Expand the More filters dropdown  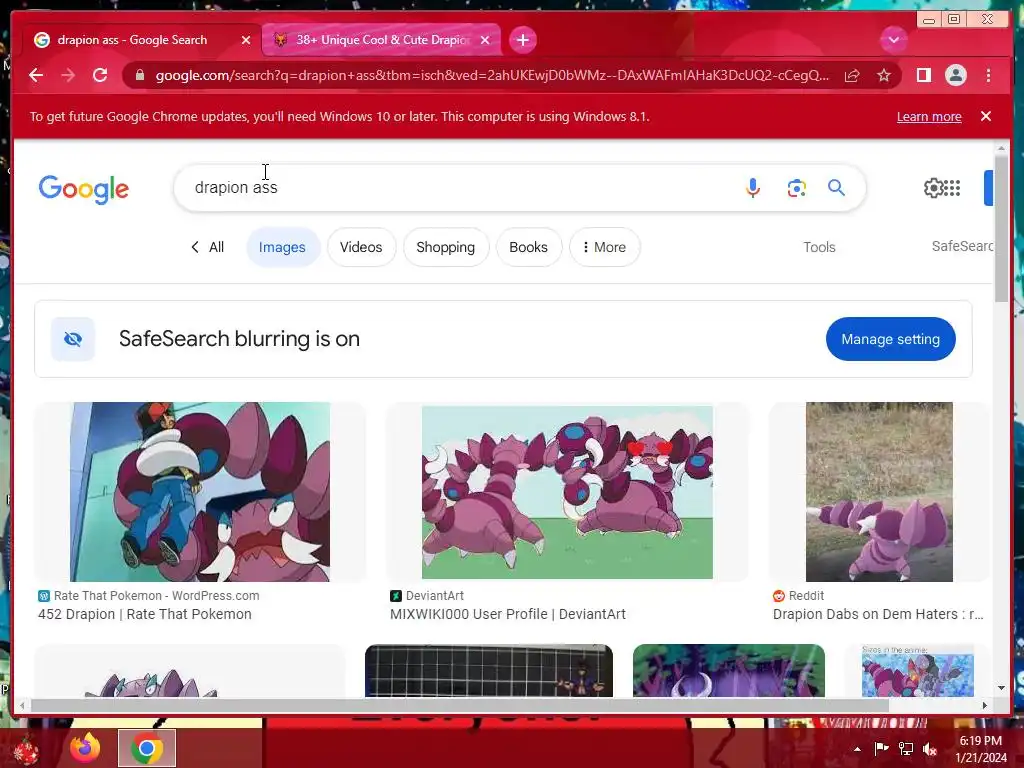point(604,247)
